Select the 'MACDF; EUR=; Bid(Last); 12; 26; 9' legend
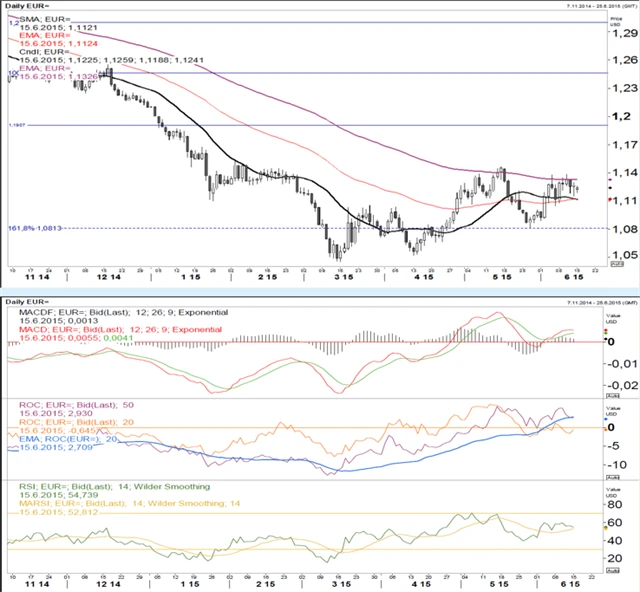 click(124, 312)
